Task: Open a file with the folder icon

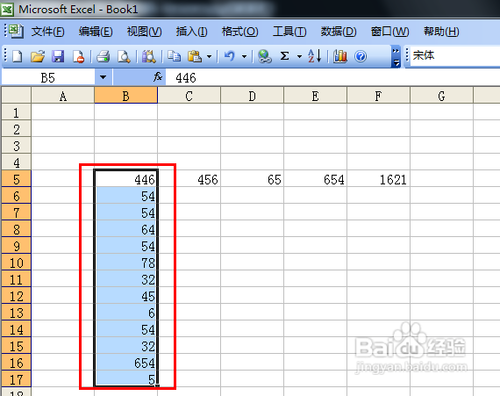Action: coord(38,56)
